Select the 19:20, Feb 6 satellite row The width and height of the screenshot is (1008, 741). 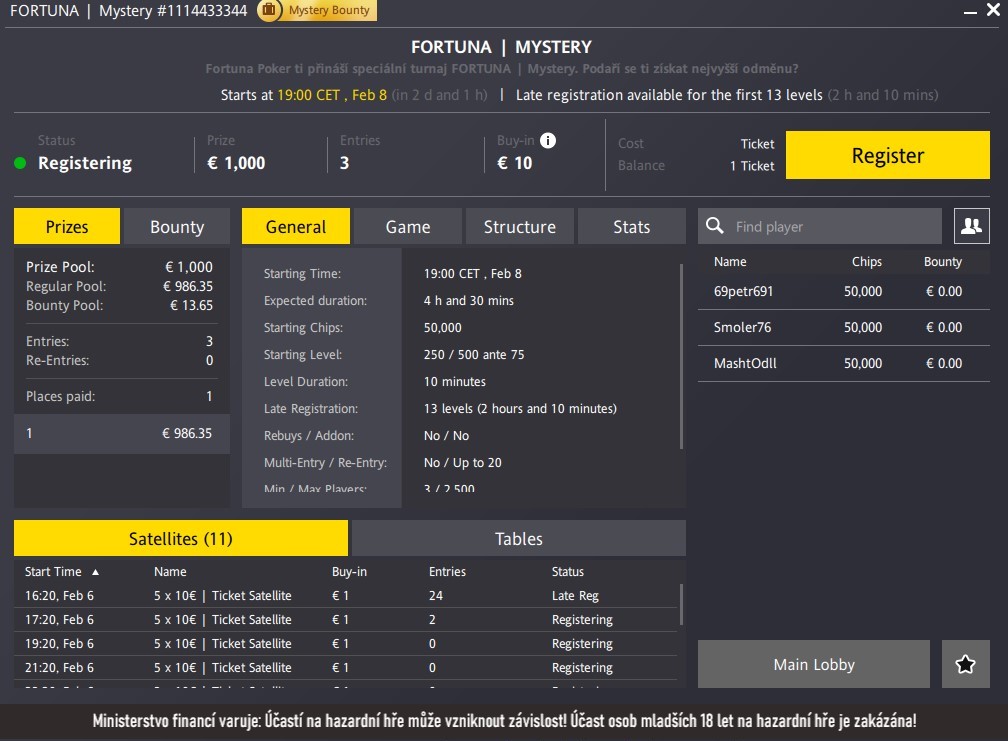346,643
